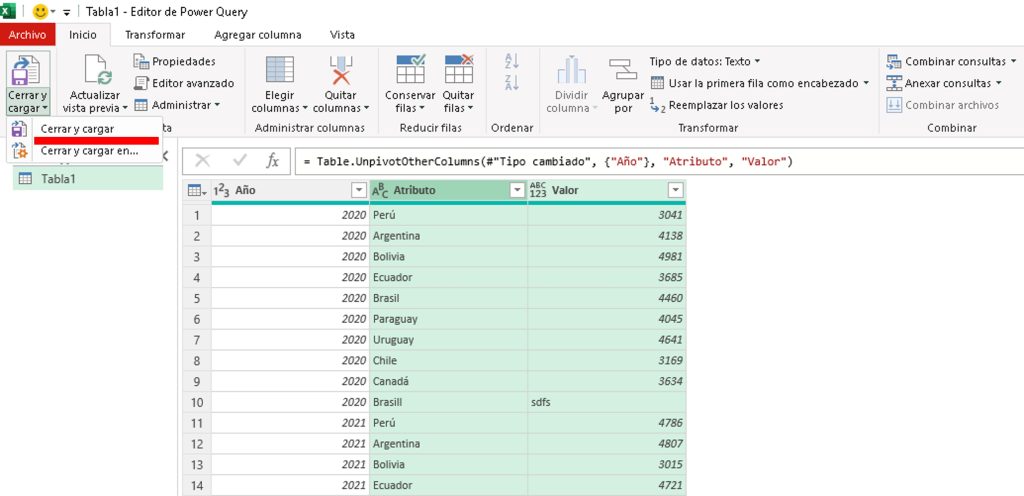Click the Brasill cell in row 10
Screen dimensions: 1024x496
[448, 402]
